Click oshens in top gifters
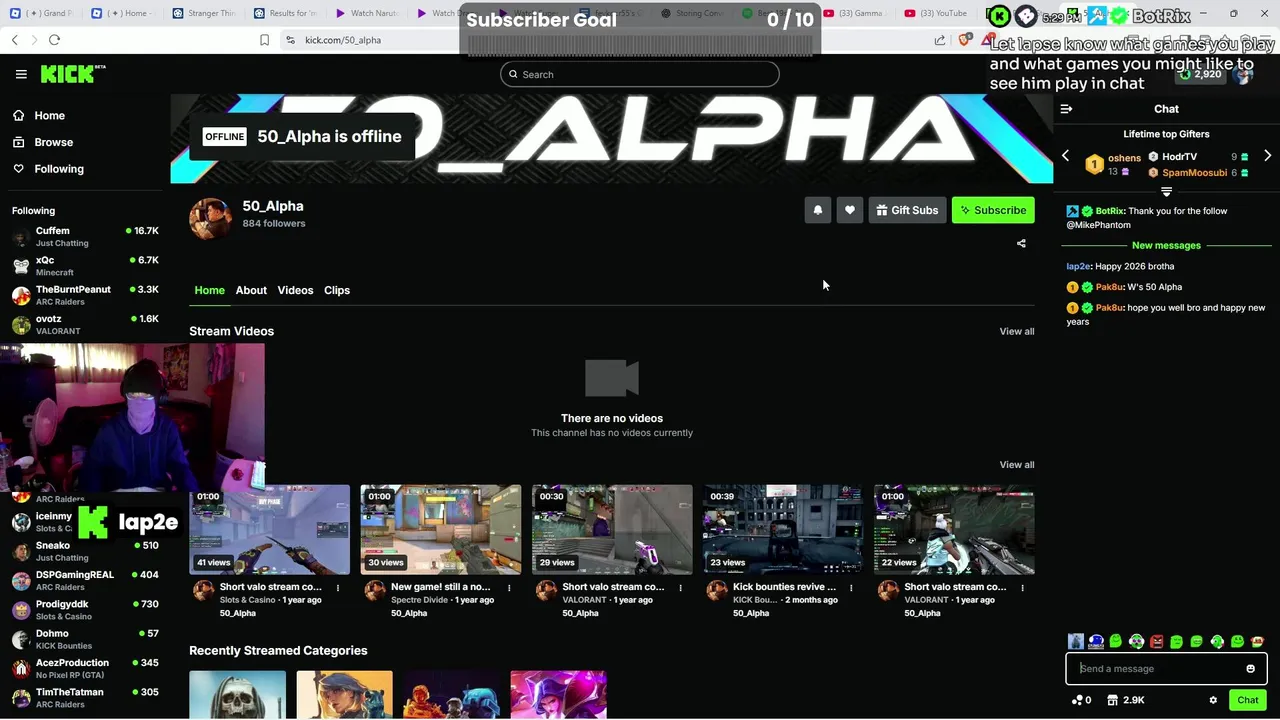This screenshot has width=1280, height=720. pyautogui.click(x=1124, y=158)
